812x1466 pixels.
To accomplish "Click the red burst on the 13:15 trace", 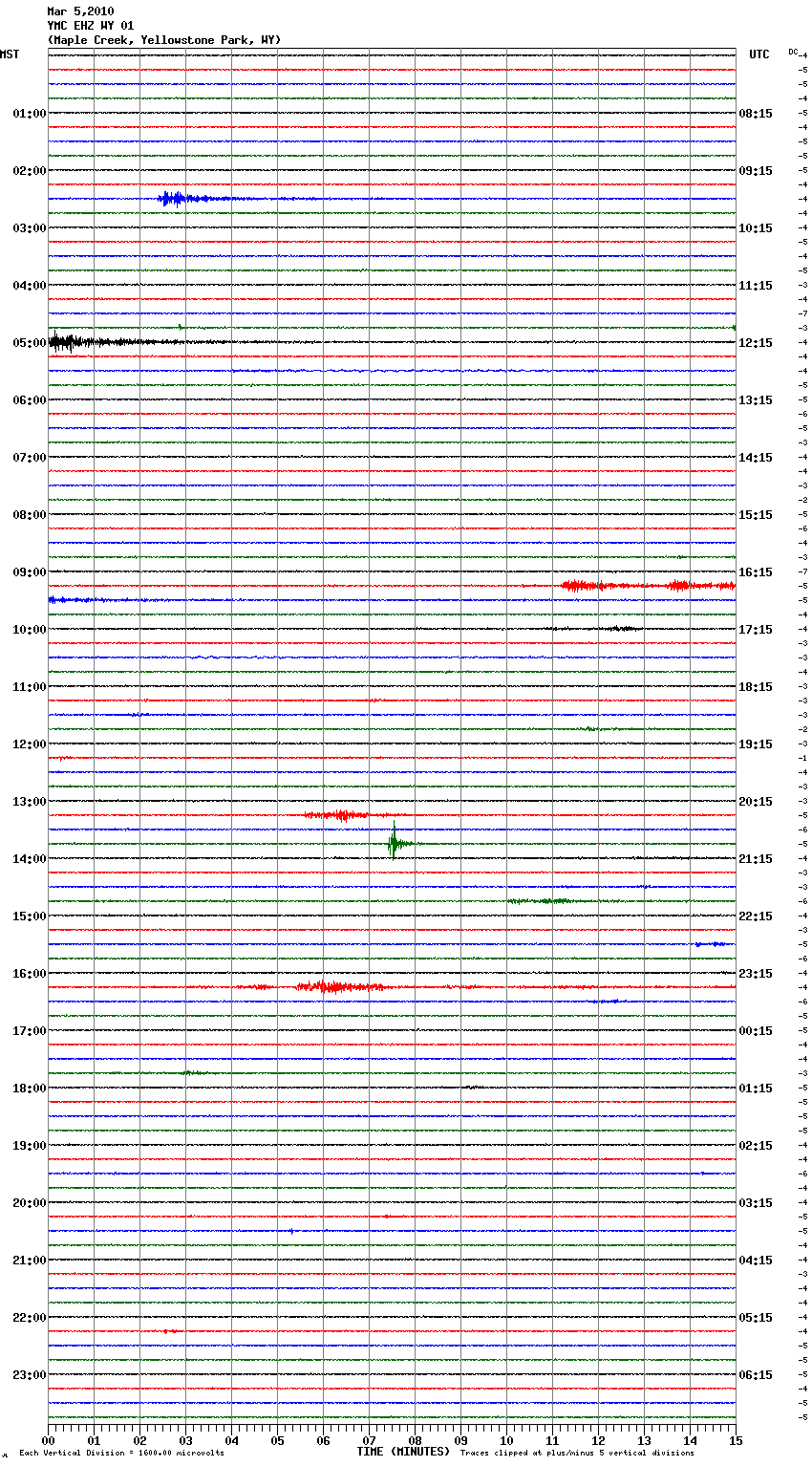I will (336, 815).
